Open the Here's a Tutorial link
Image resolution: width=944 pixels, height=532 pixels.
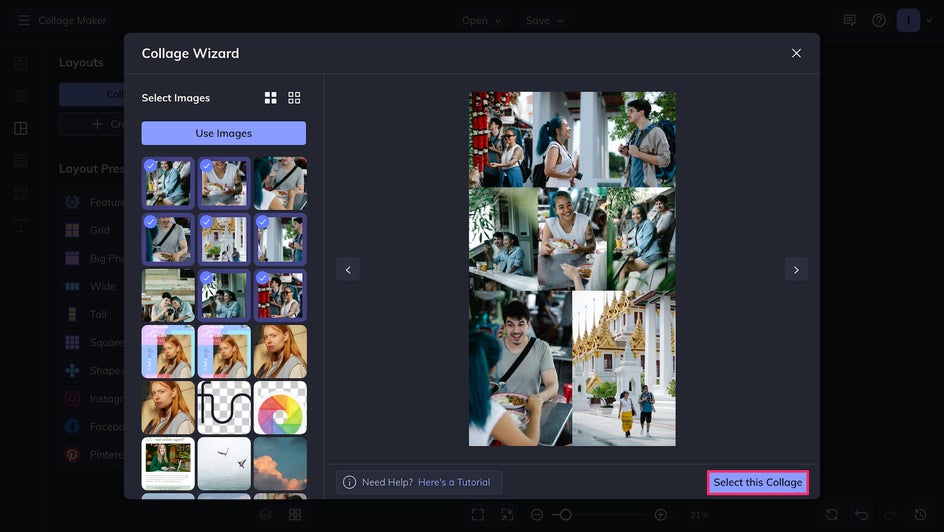[454, 482]
